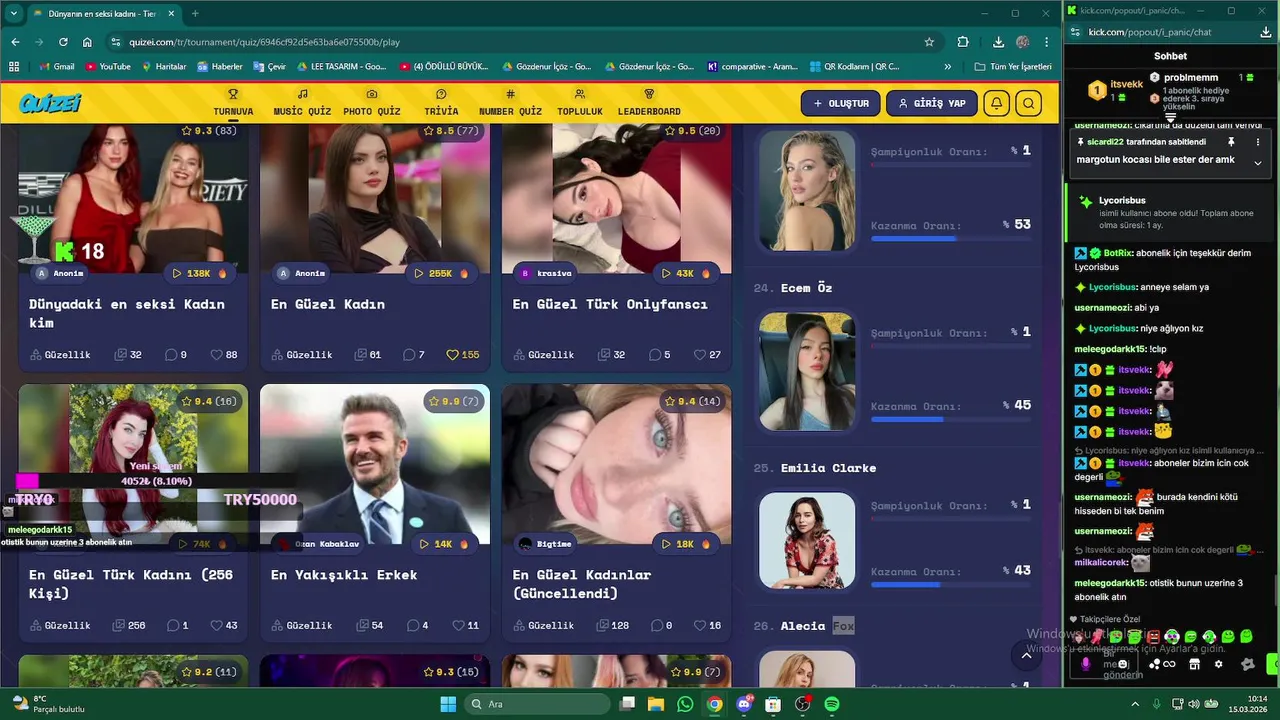This screenshot has width=1280, height=720.
Task: Click the Oluştur button
Action: [841, 103]
